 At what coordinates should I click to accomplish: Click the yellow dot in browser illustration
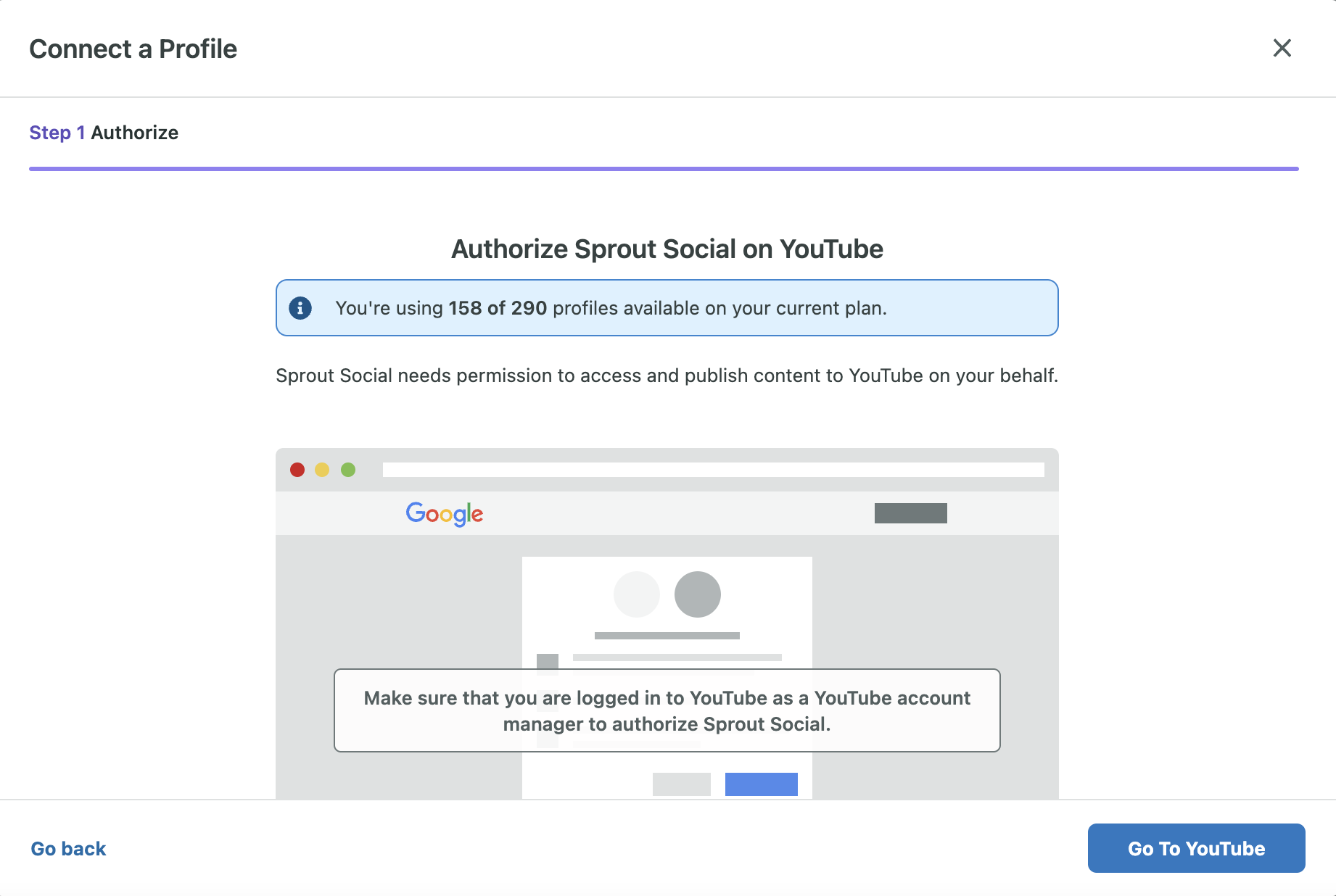322,470
